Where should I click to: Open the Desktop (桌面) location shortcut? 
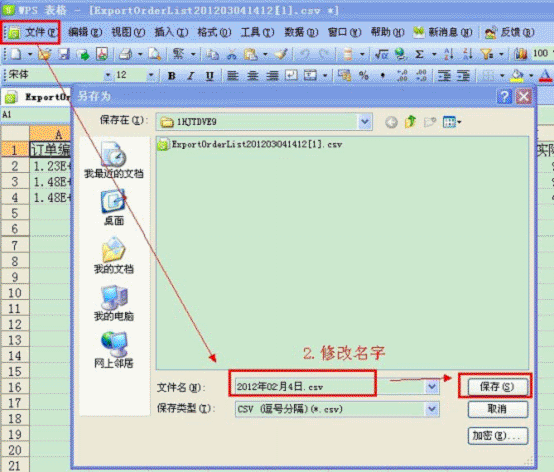(x=114, y=207)
